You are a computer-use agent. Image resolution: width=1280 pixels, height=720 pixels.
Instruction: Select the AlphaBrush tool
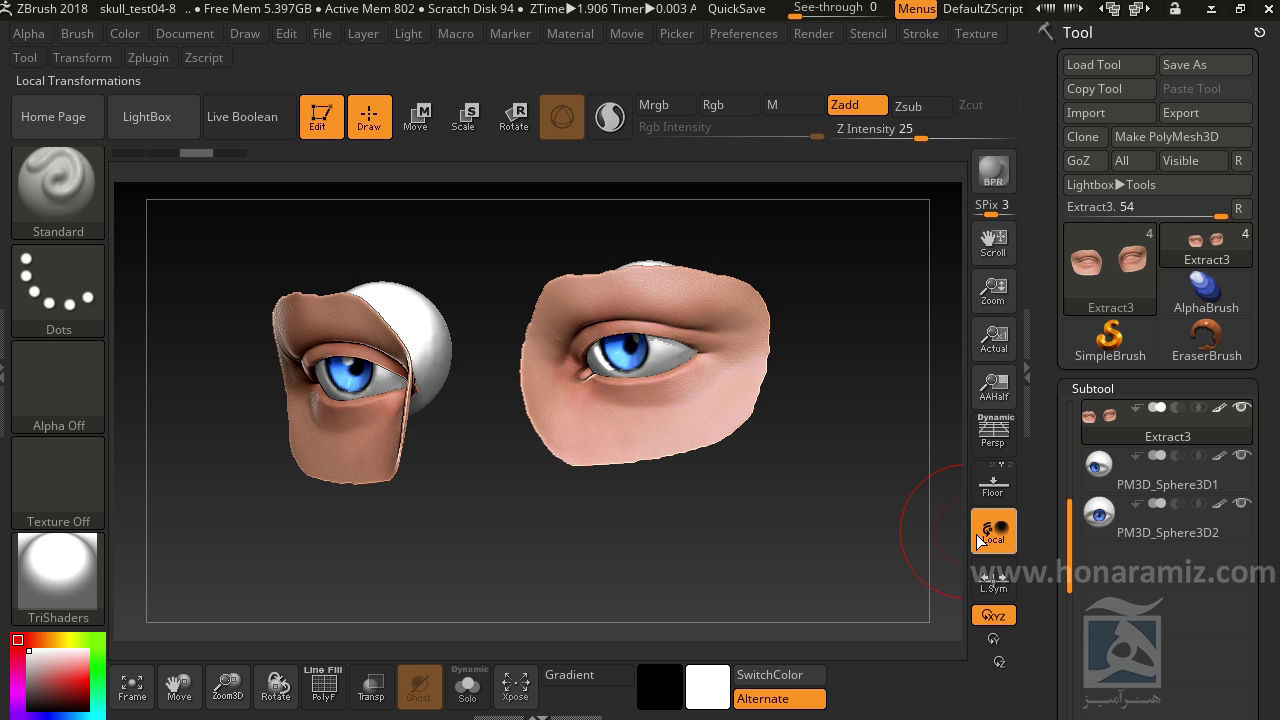coord(1206,293)
